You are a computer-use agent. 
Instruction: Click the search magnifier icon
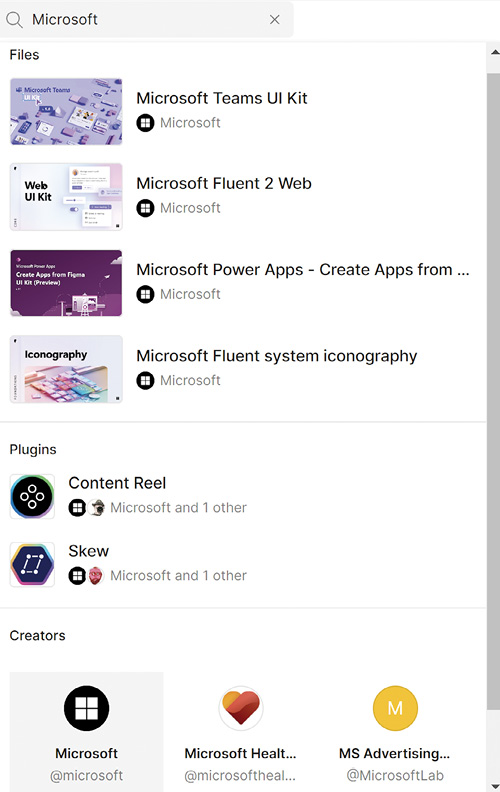[14, 20]
